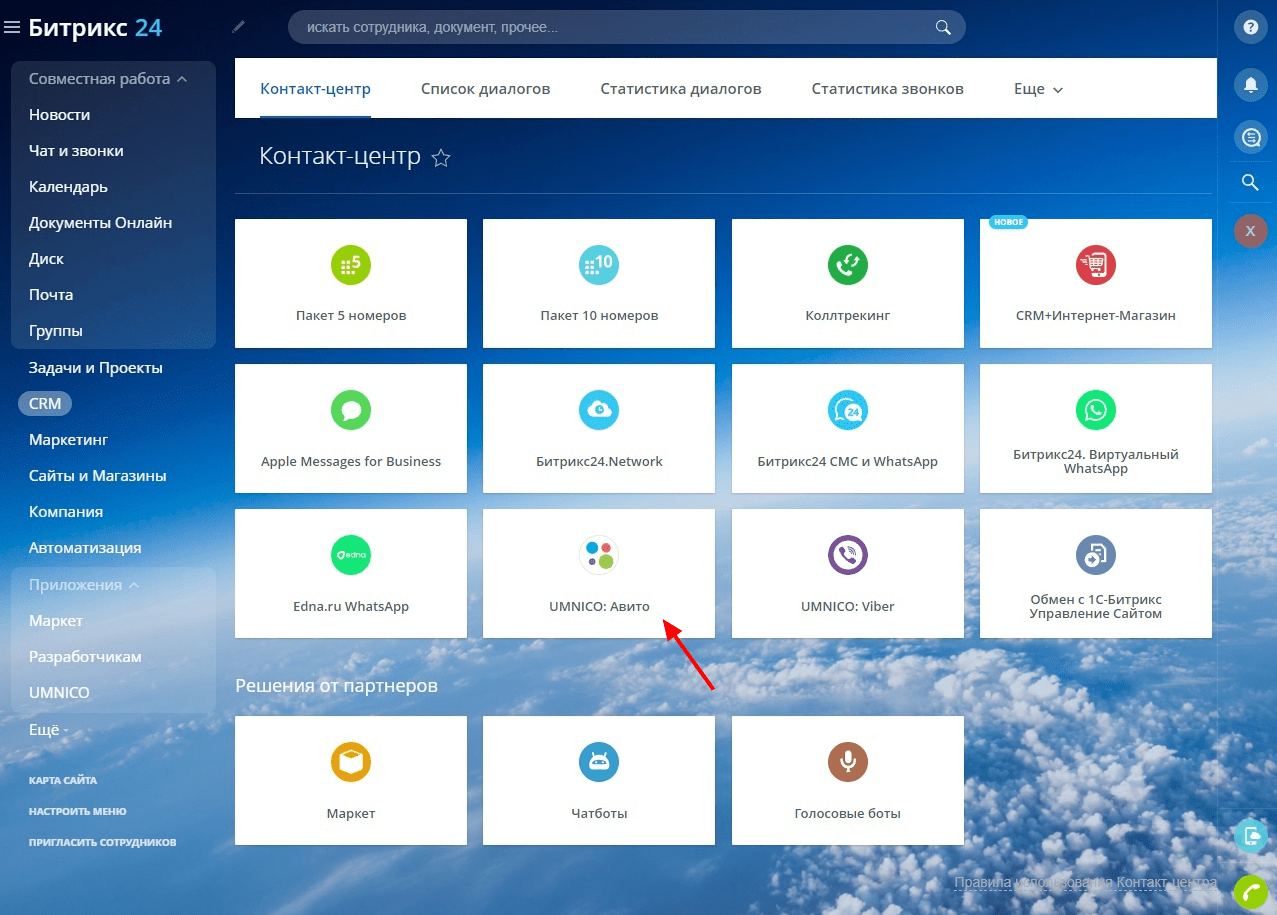Viewport: 1277px width, 915px height.
Task: Select the Коллтрекинг phone icon
Action: [x=847, y=265]
